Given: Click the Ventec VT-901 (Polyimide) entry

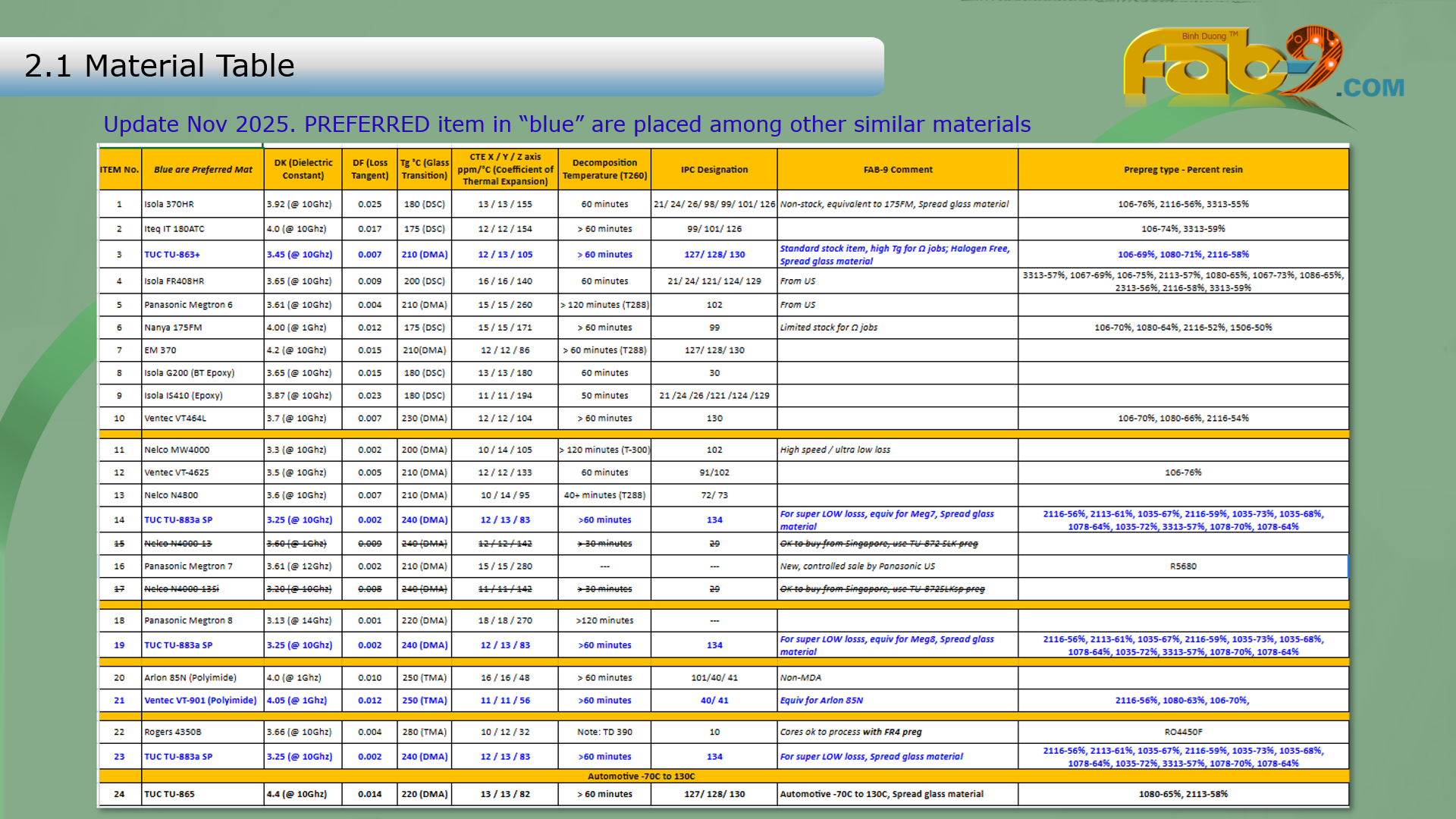Looking at the screenshot, I should (x=200, y=701).
